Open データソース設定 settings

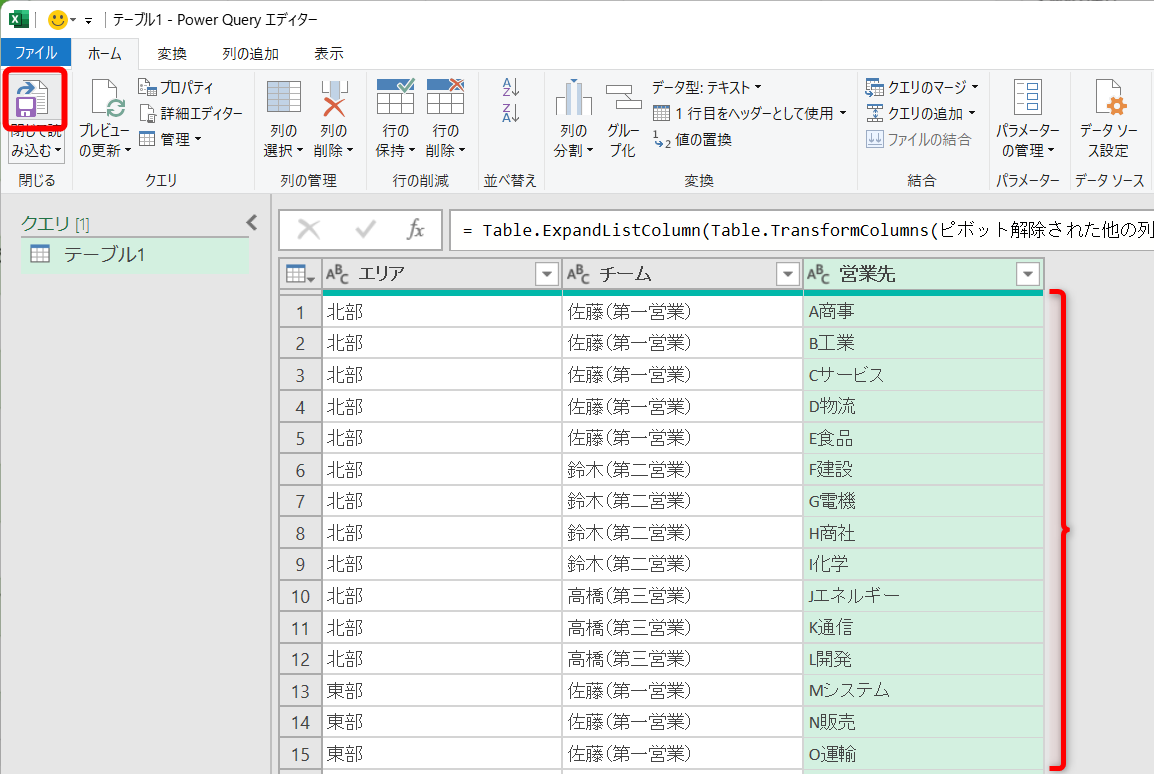[x=1110, y=115]
